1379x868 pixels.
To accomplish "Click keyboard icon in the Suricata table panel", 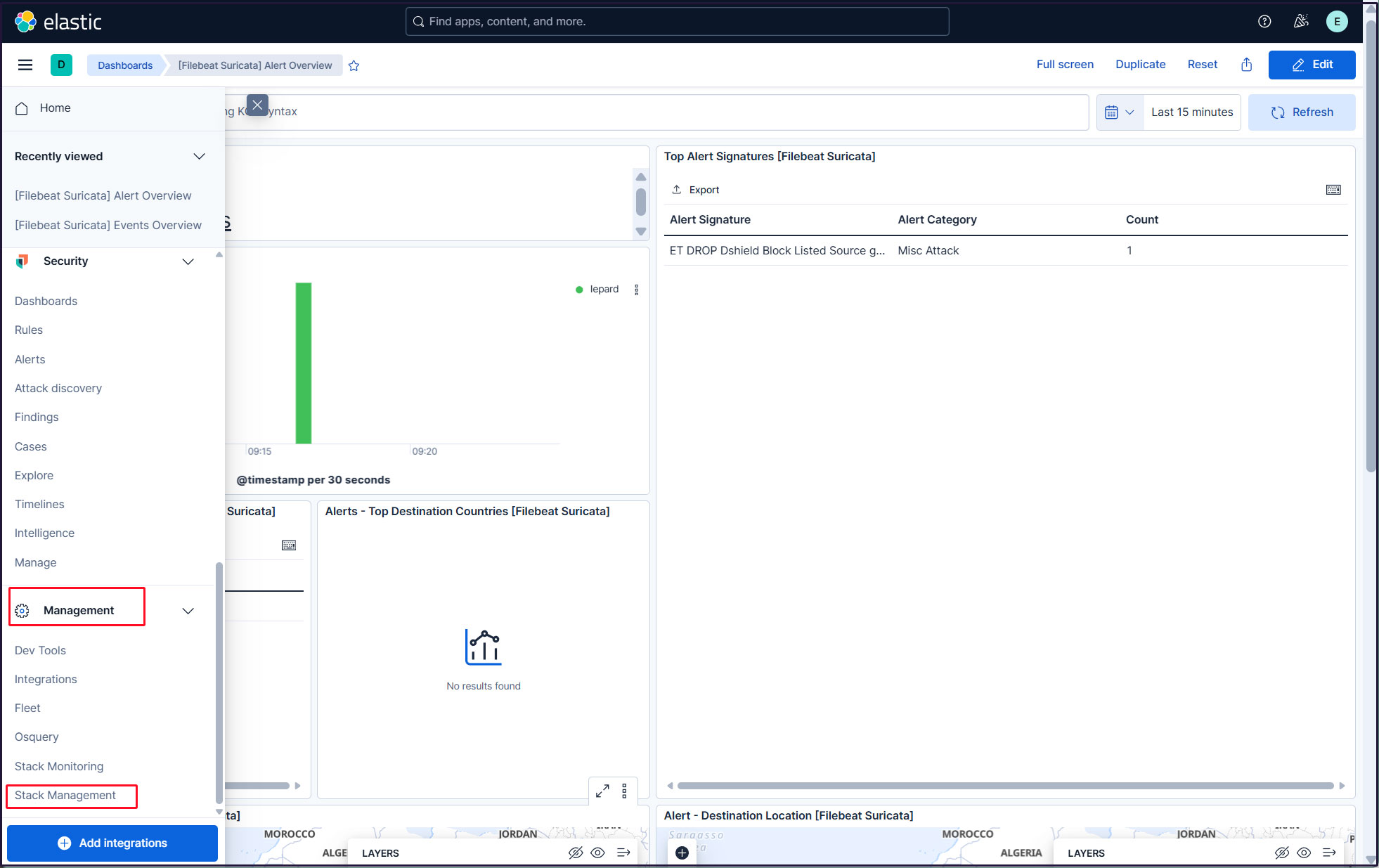I will (289, 545).
